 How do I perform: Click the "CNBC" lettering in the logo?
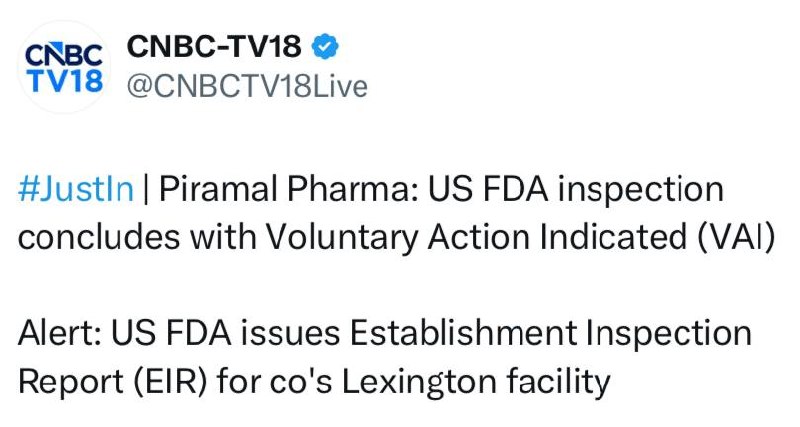tap(63, 53)
